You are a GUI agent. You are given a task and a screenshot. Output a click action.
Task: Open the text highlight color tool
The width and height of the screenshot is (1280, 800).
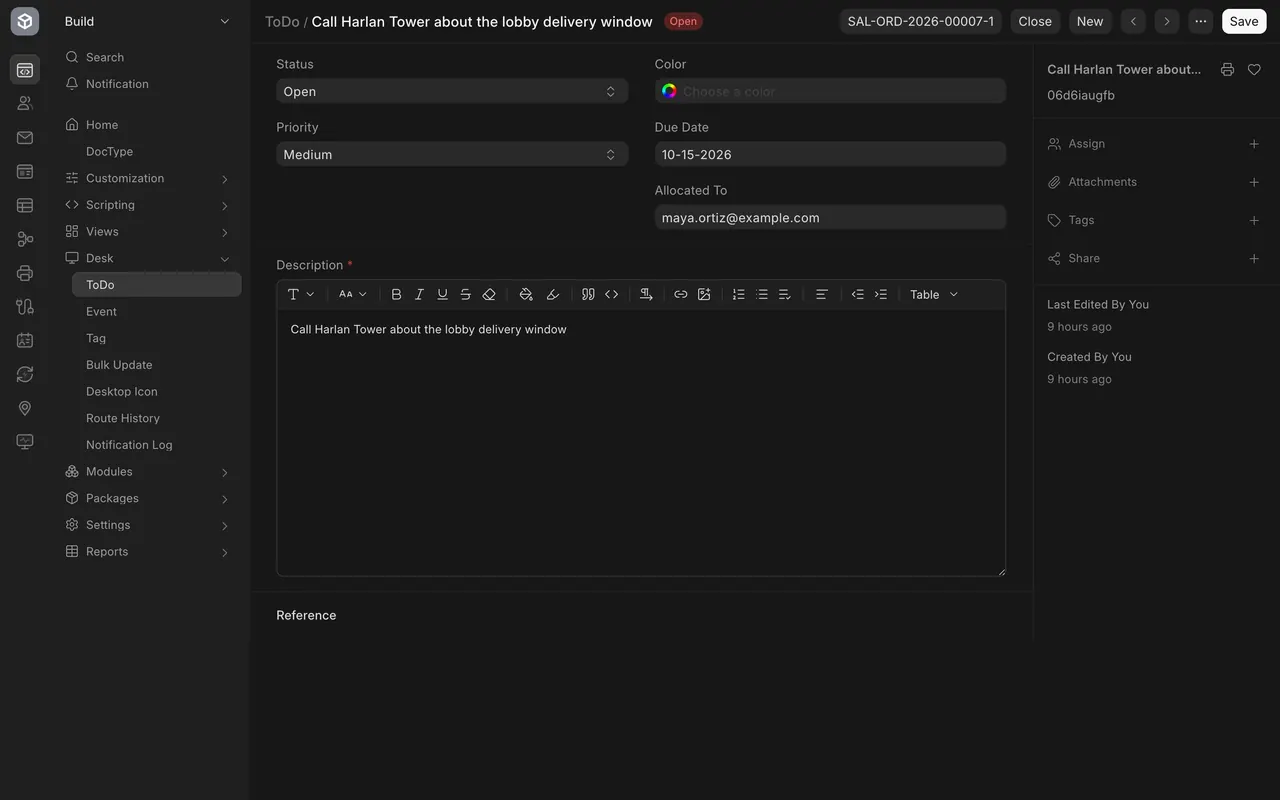[552, 295]
